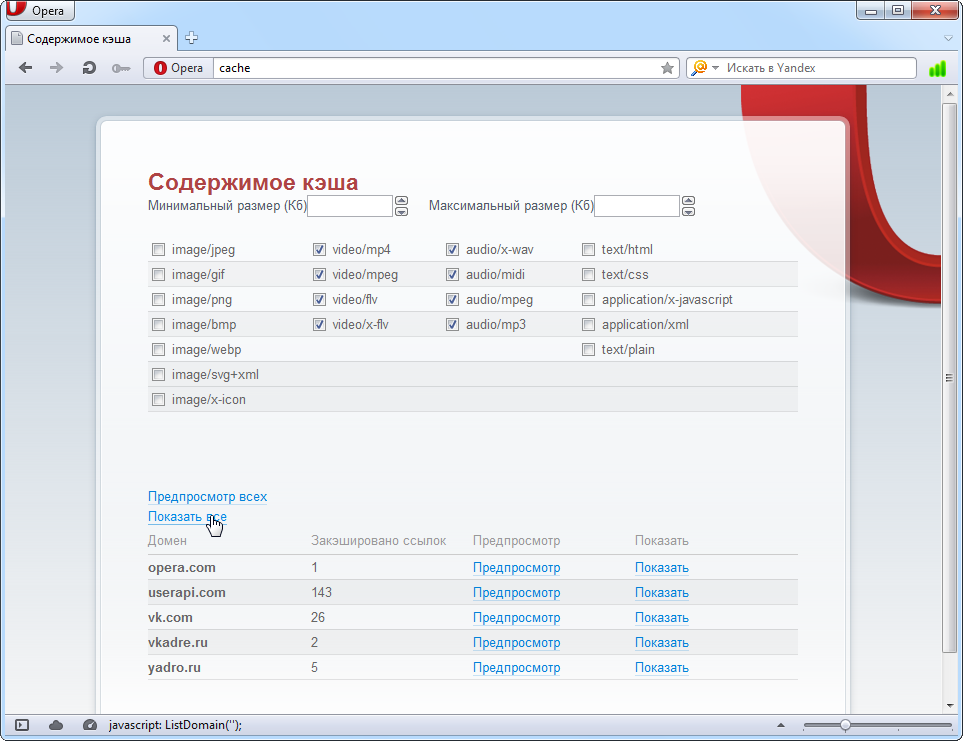Select the Содержимое кэша tab

tap(92, 39)
